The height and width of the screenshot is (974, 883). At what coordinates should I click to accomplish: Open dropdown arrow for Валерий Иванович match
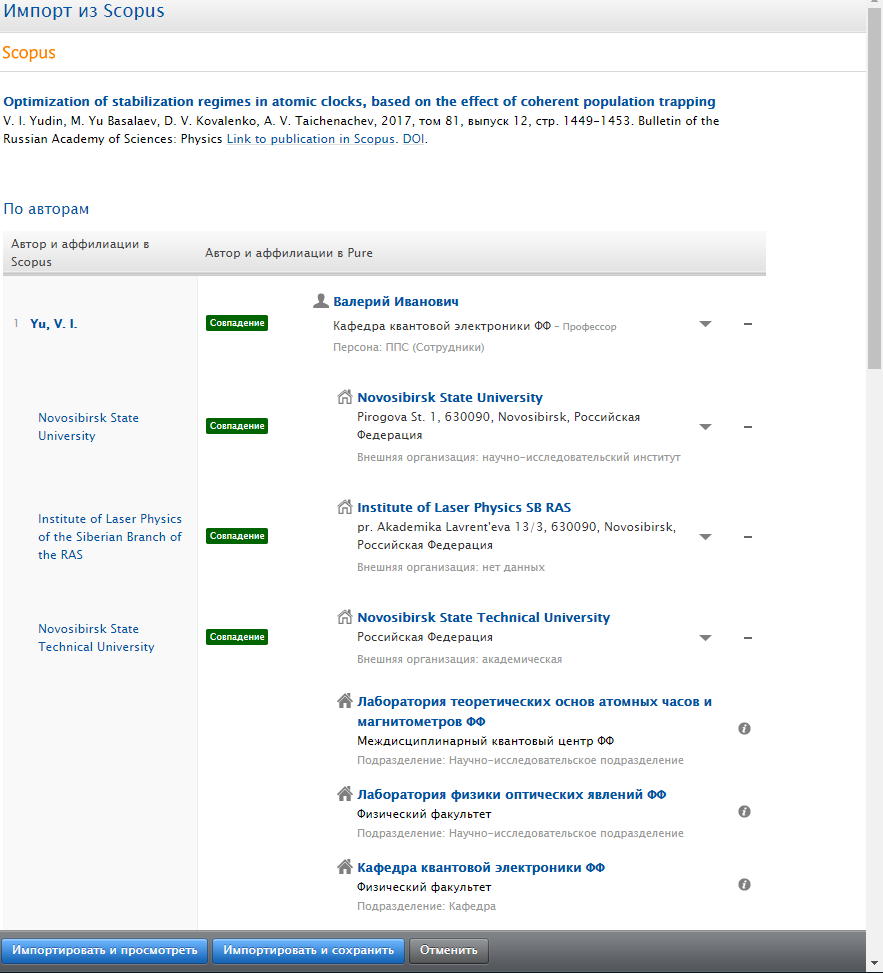coord(705,324)
